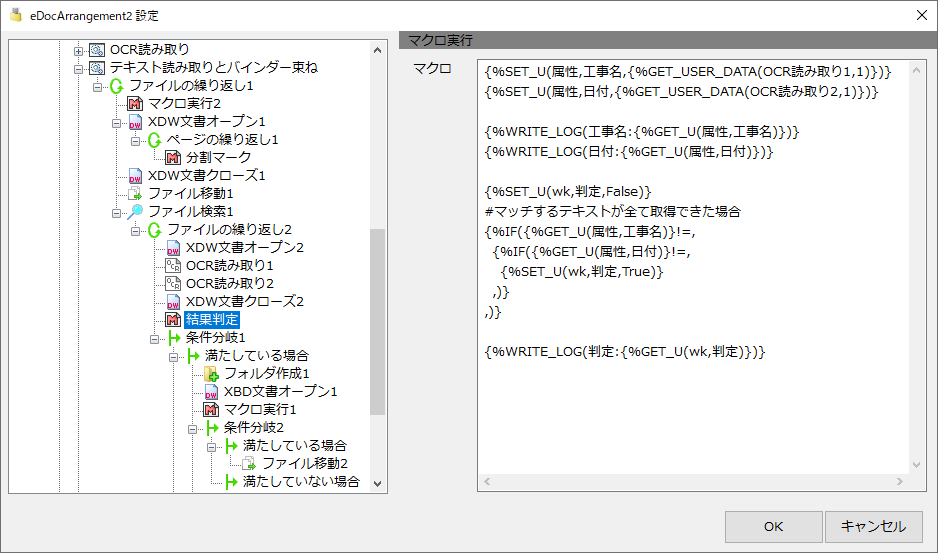Click the ファイル移動2 move icon
The image size is (938, 553).
tap(249, 464)
